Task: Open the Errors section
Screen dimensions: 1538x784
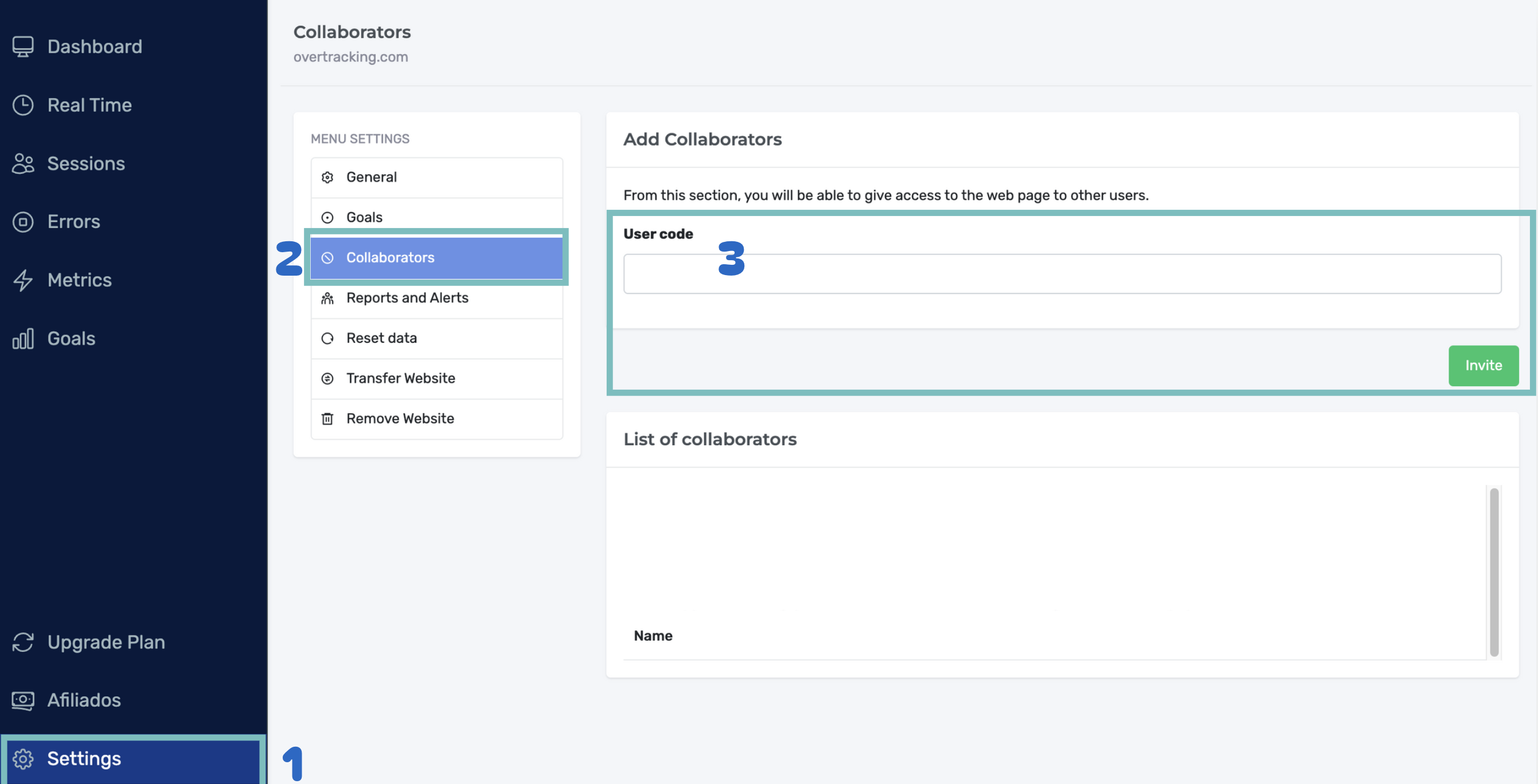Action: click(73, 222)
